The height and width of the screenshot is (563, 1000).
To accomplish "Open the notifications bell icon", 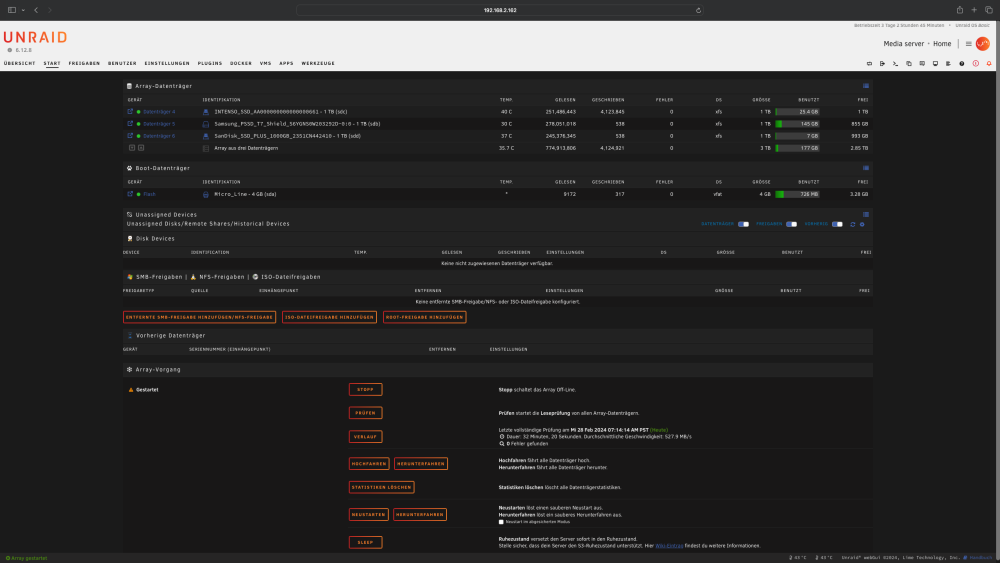I will pyautogui.click(x=989, y=64).
